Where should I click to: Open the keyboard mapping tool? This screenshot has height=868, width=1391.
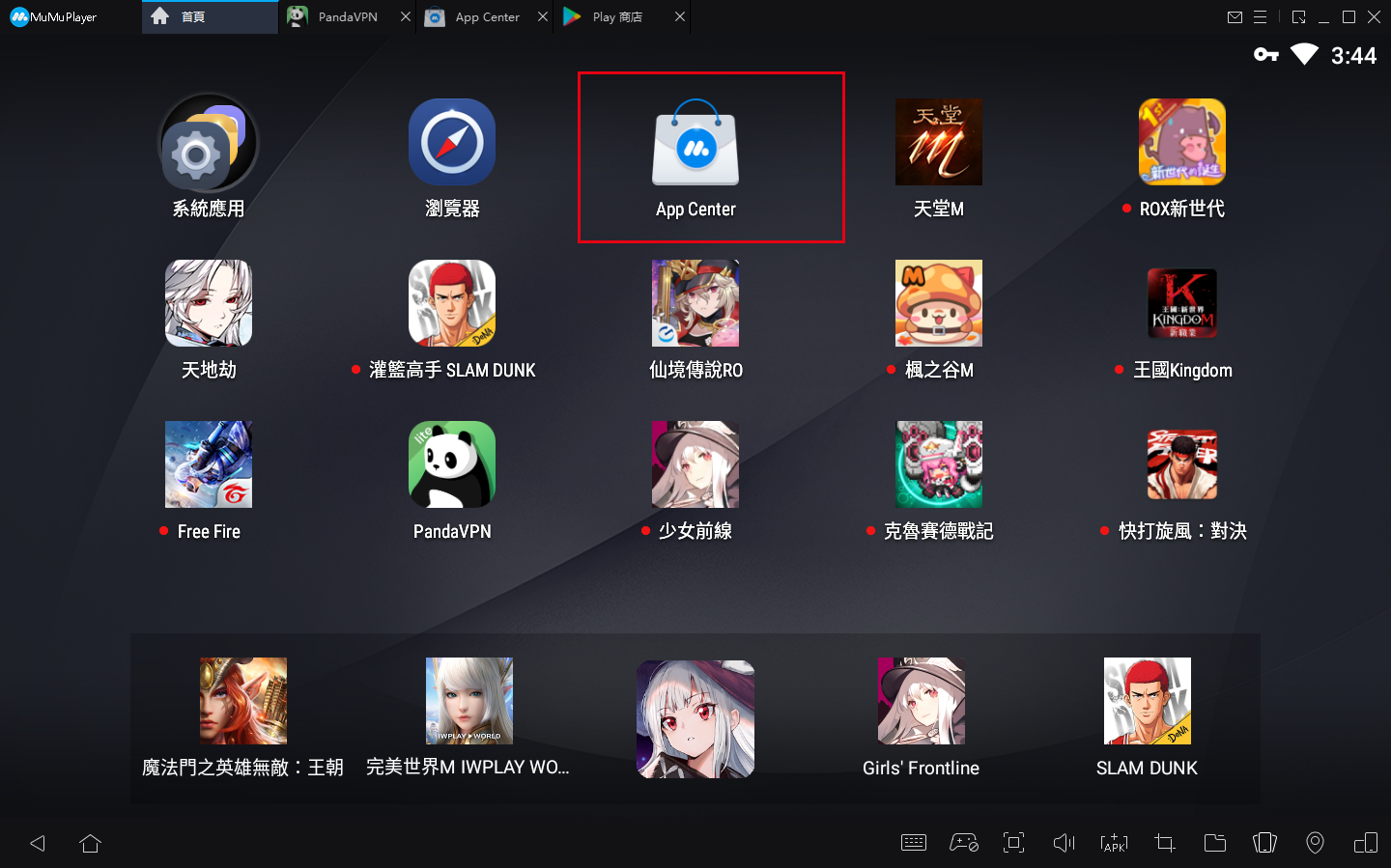tap(914, 843)
